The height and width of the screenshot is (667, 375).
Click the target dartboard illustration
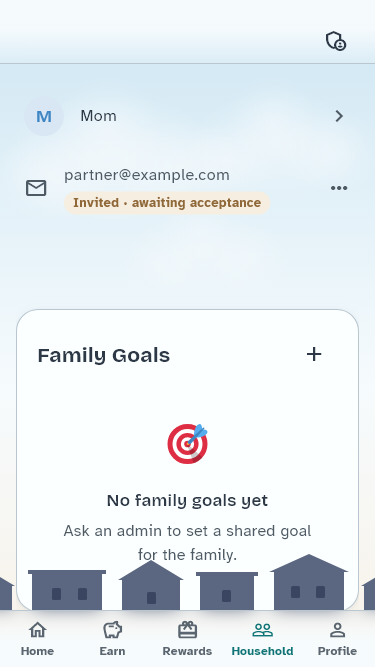pyautogui.click(x=188, y=443)
